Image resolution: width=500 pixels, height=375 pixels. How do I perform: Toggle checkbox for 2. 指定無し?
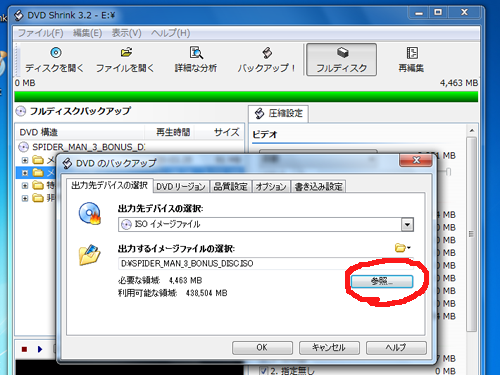click(x=264, y=370)
